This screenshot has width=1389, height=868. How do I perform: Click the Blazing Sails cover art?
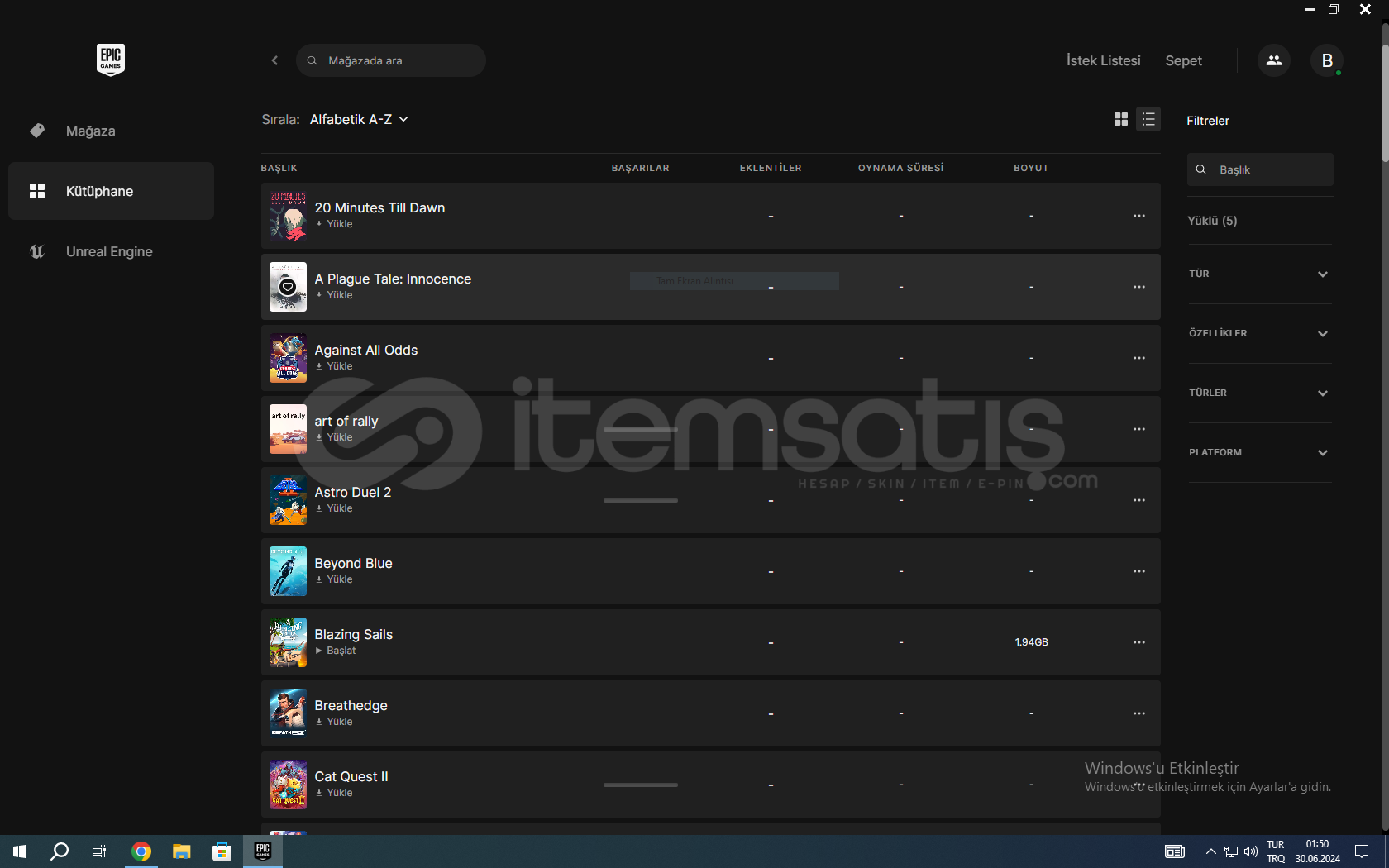[288, 642]
